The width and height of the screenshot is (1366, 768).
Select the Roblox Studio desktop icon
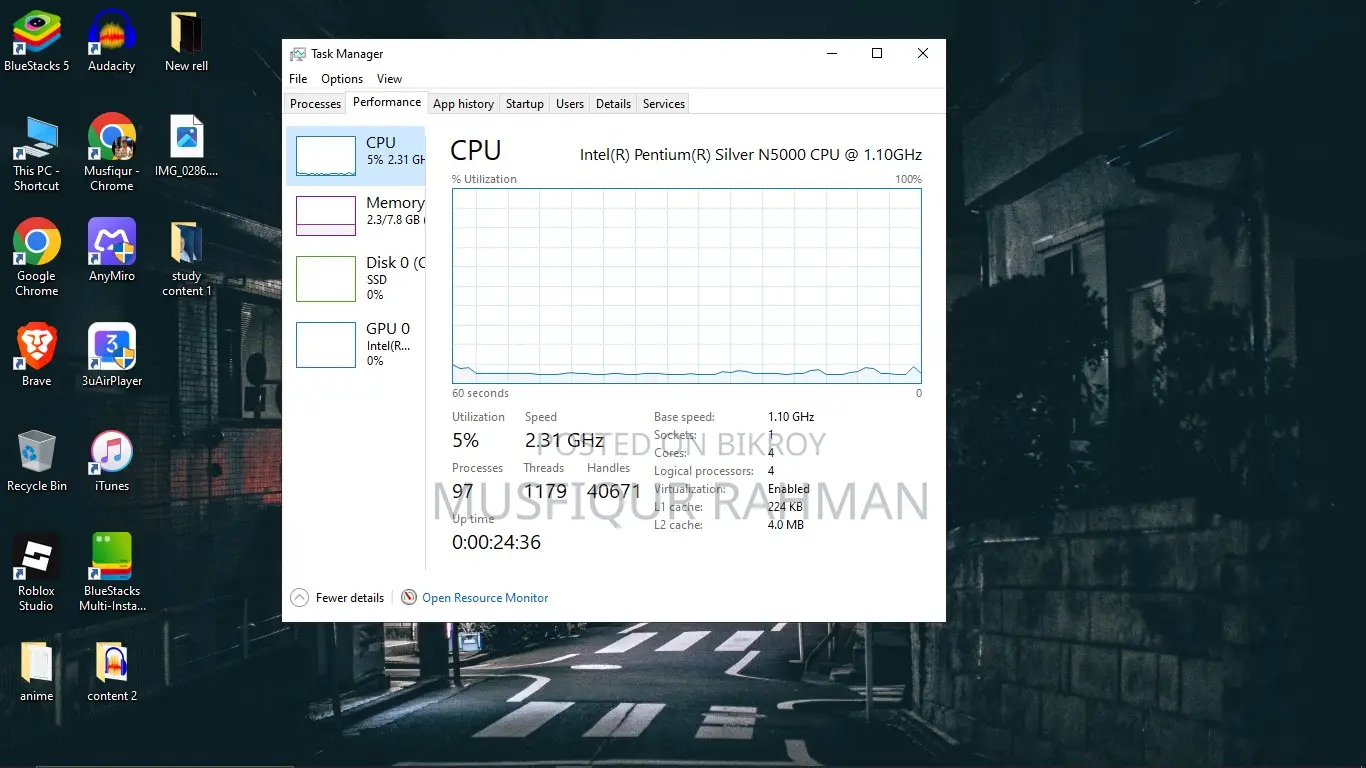(37, 573)
